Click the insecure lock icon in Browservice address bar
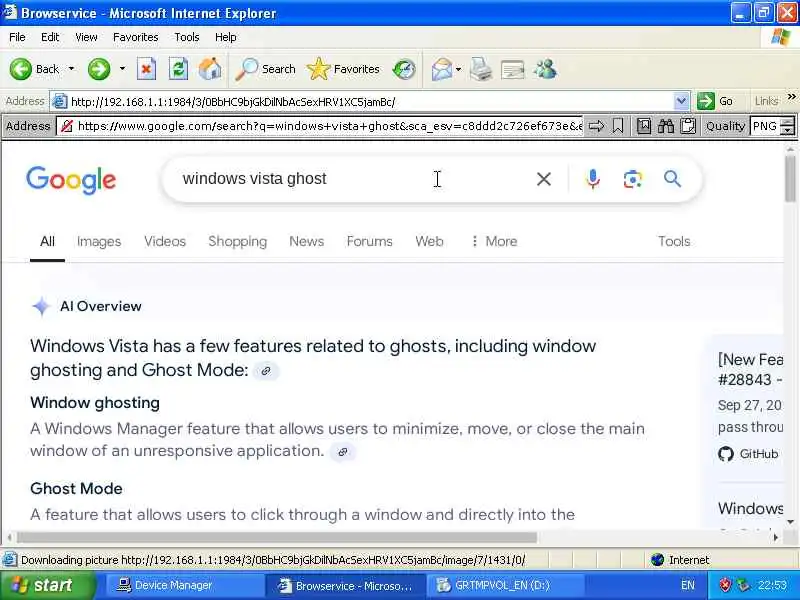This screenshot has width=800, height=600. [x=66, y=126]
